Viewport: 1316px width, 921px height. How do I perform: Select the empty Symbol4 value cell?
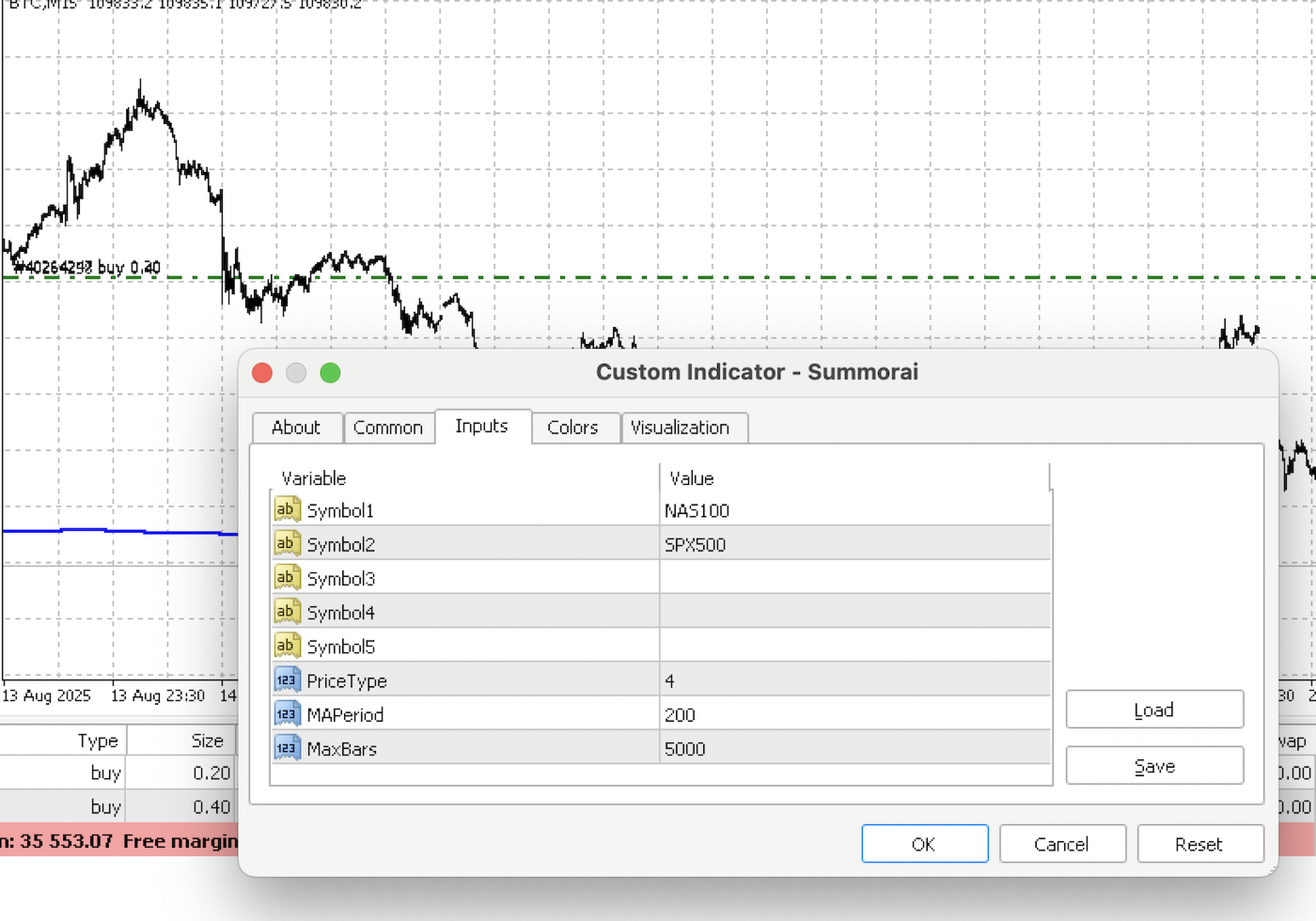(x=854, y=612)
